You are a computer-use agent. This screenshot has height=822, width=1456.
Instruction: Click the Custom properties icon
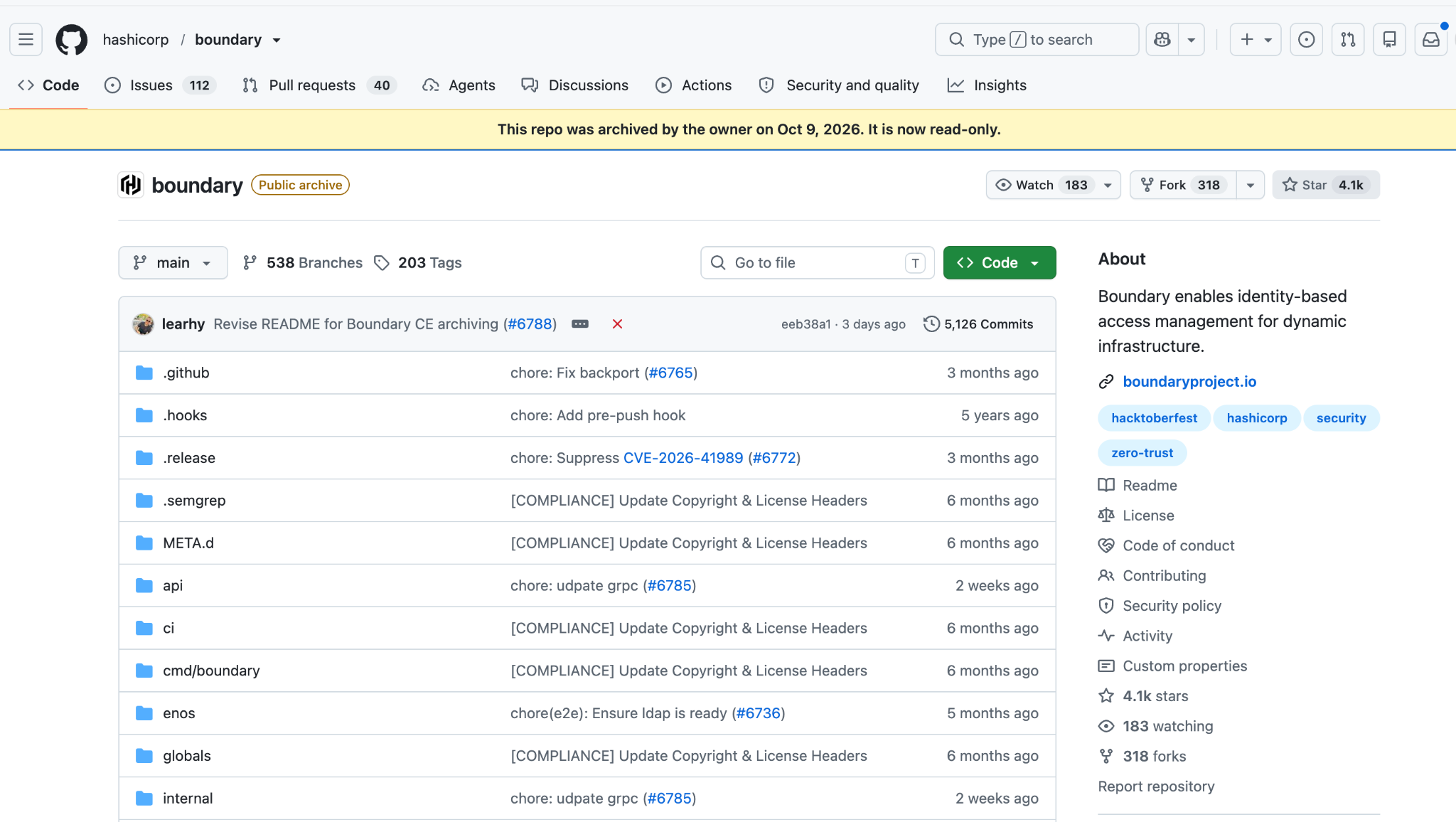coord(1106,666)
